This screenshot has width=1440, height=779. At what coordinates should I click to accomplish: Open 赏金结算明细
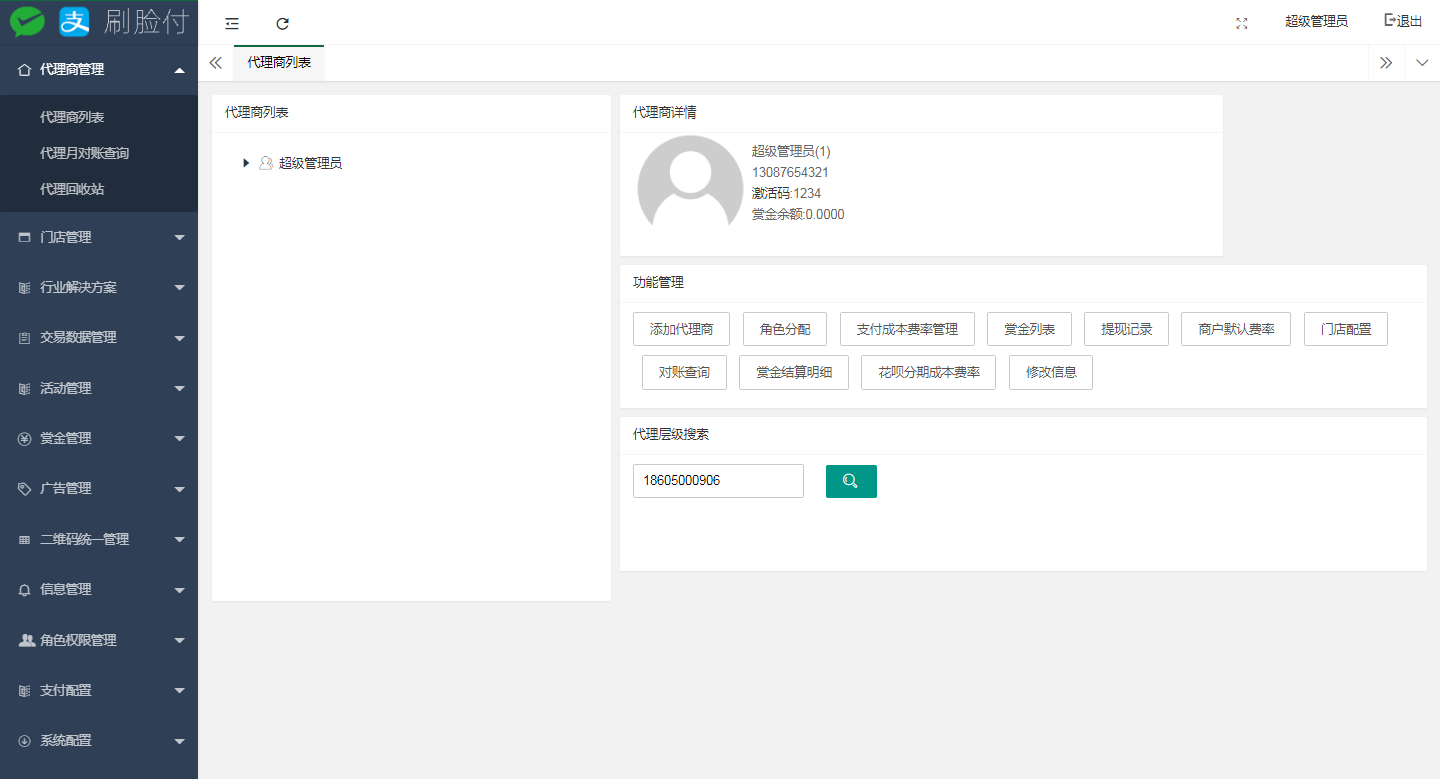pos(794,372)
